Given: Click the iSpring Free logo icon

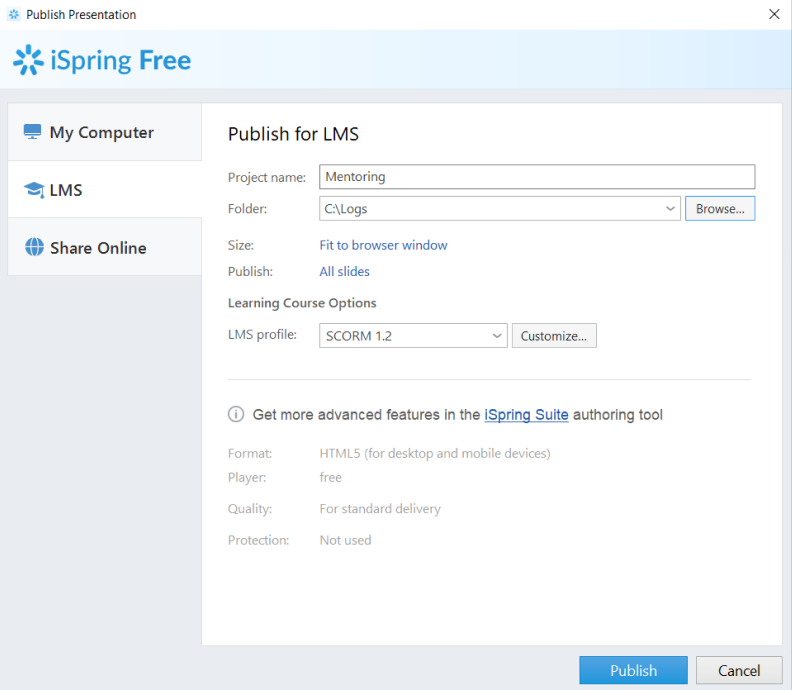Looking at the screenshot, I should (x=28, y=60).
